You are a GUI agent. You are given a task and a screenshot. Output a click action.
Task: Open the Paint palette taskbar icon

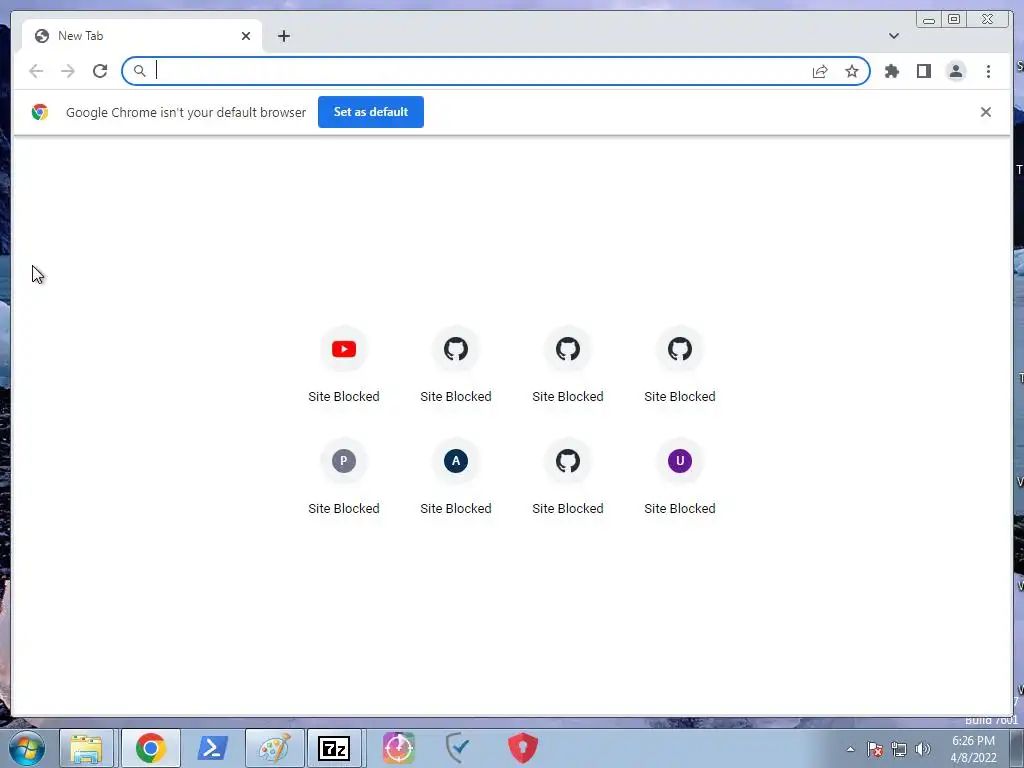pos(275,748)
